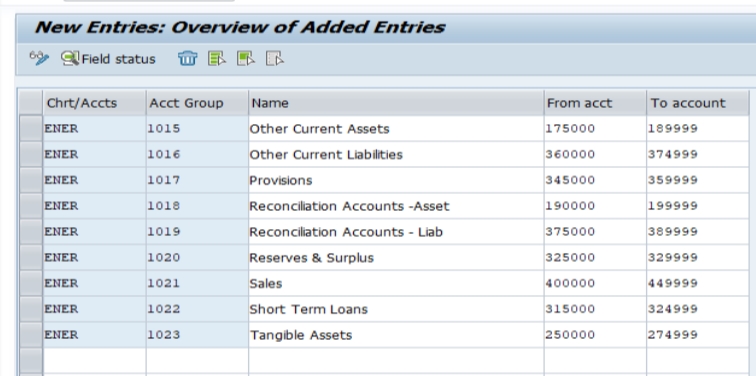Click account group cell 1019
756x376 pixels.
point(197,232)
